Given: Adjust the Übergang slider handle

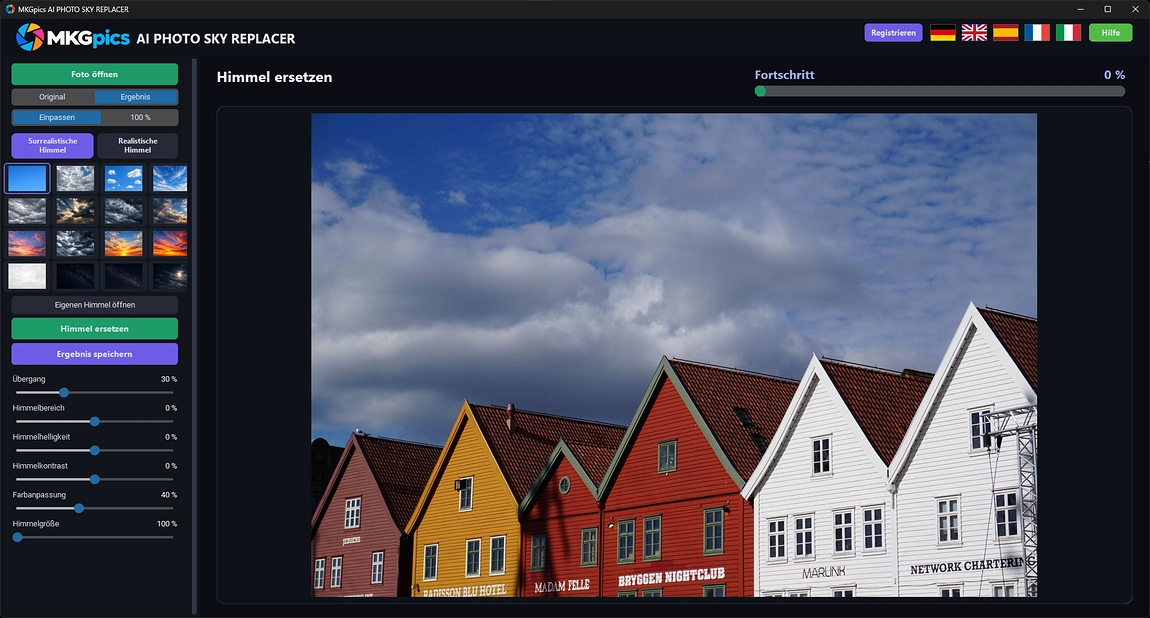Looking at the screenshot, I should click(x=64, y=393).
